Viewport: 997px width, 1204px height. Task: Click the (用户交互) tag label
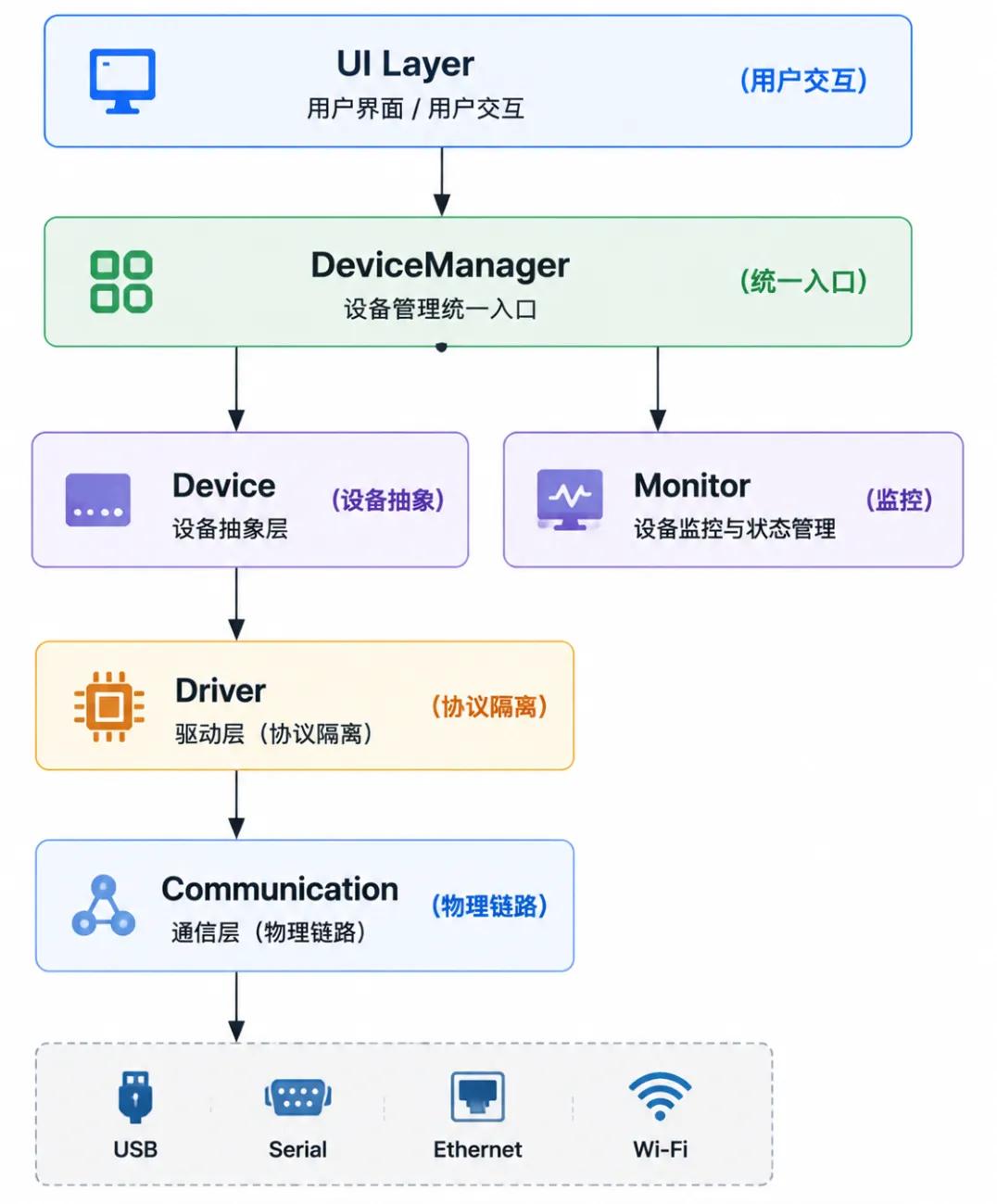tap(803, 81)
